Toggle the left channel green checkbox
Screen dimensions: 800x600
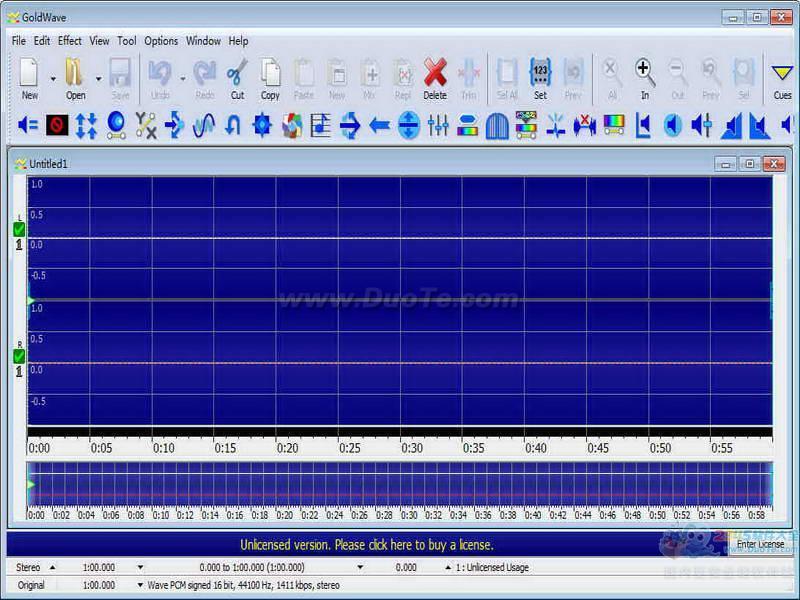[x=19, y=230]
